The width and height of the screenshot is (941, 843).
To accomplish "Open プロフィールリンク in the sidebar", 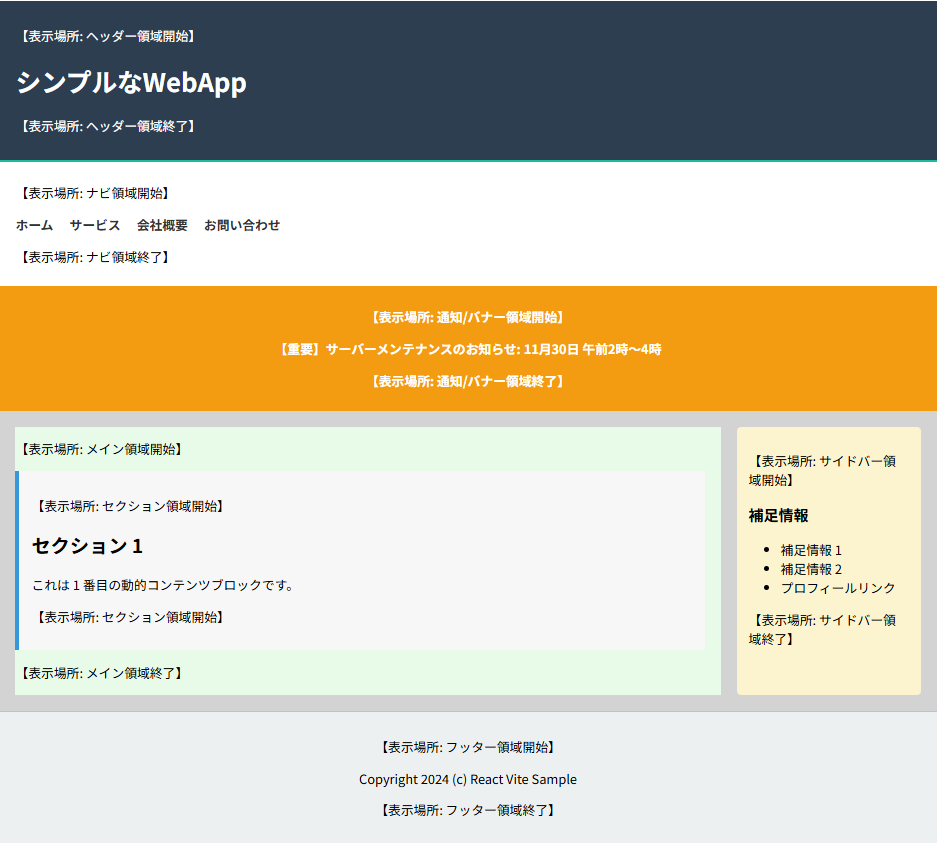I will coord(838,588).
